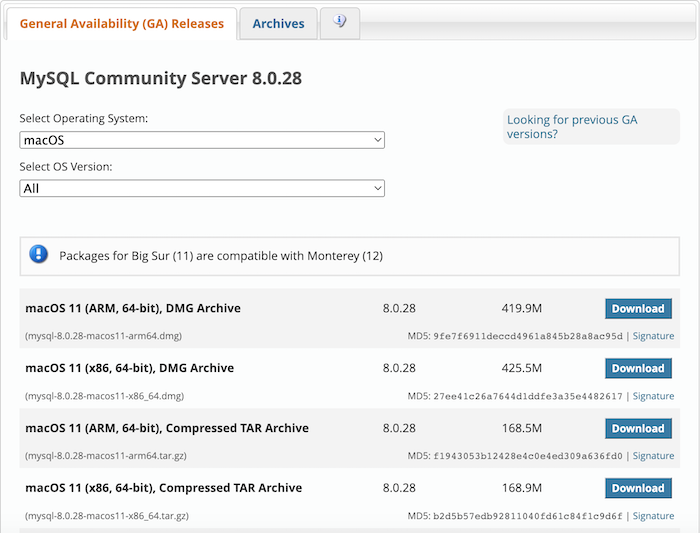Click the Select Operating System label

pyautogui.click(x=83, y=118)
